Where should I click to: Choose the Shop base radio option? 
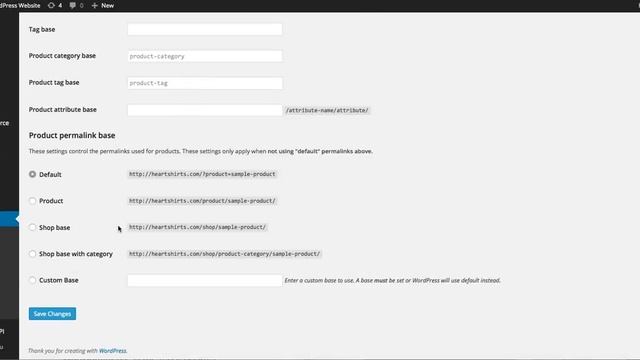click(32, 227)
